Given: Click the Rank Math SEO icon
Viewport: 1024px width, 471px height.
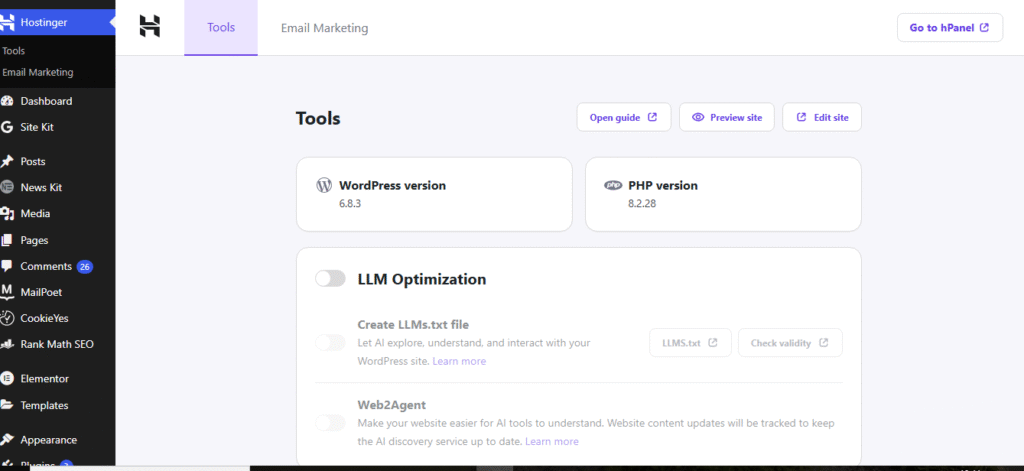Looking at the screenshot, I should tap(7, 344).
